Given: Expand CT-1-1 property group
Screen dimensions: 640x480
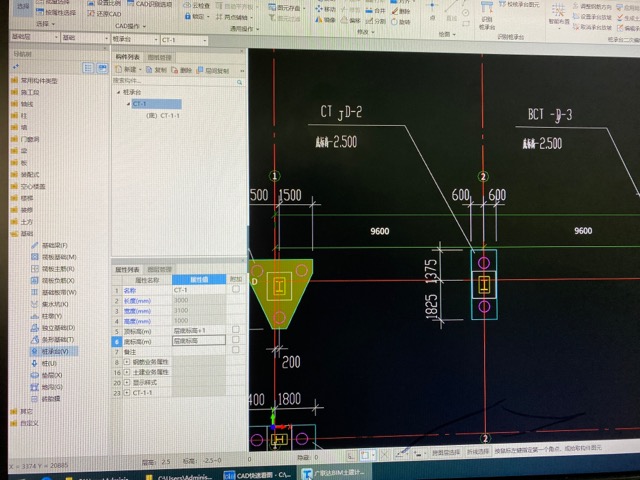Looking at the screenshot, I should (127, 393).
